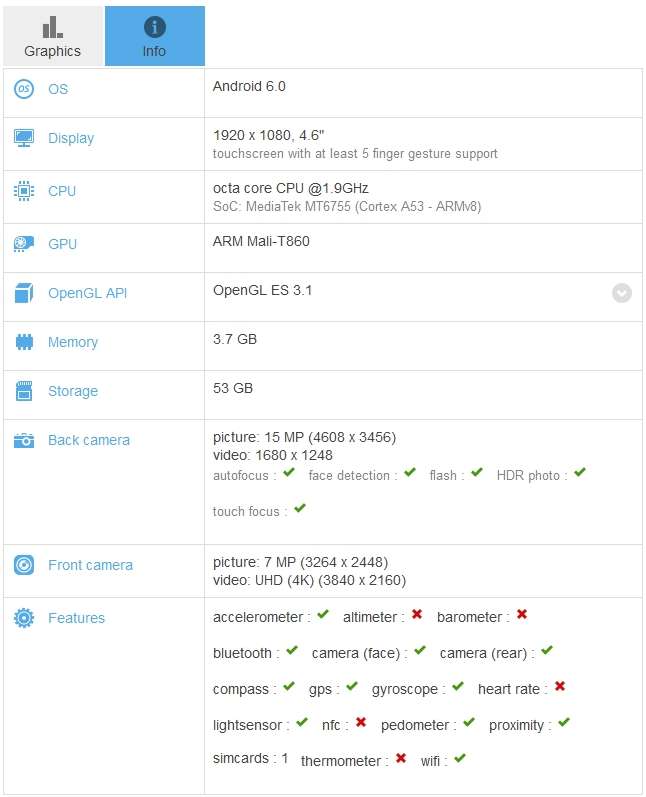Click the CPU chip icon
The image size is (646, 797).
(x=24, y=191)
